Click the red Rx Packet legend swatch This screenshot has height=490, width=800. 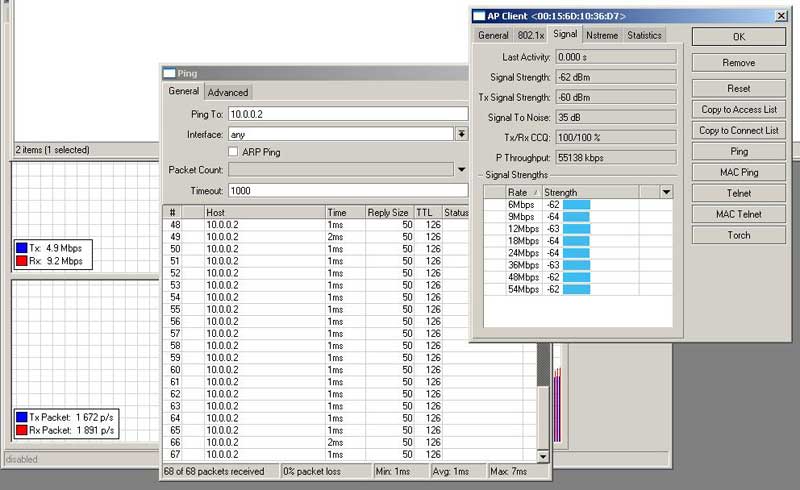(21, 430)
